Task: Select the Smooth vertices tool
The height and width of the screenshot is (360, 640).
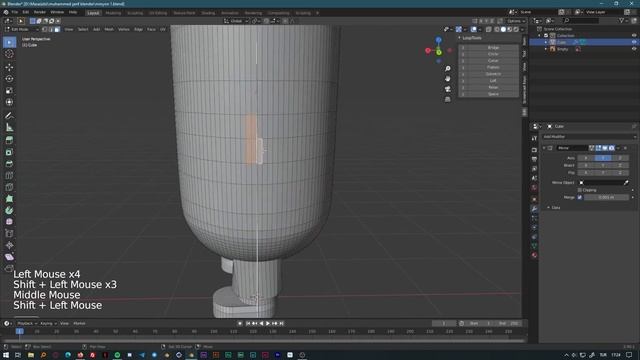Action: pyautogui.click(x=9, y=222)
